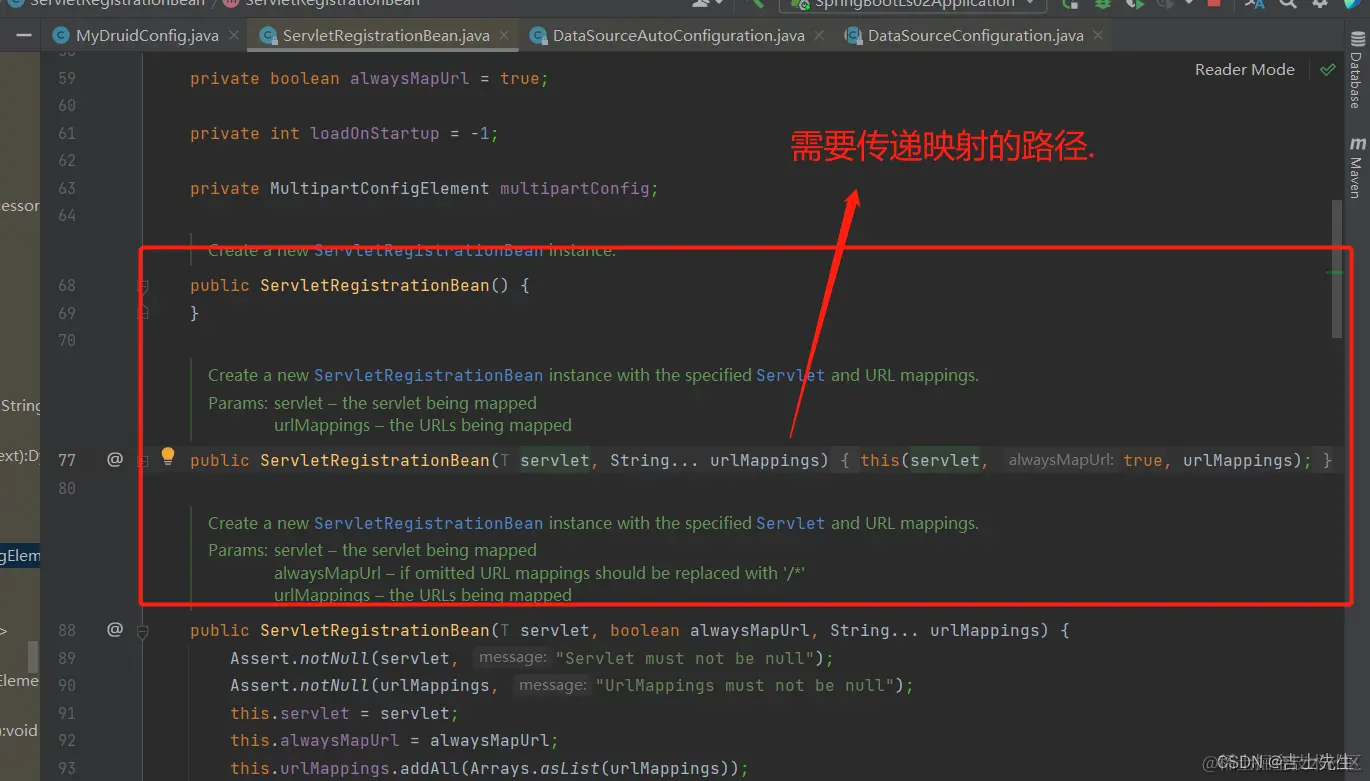Click "UrlMappings must not be null" string

point(750,685)
